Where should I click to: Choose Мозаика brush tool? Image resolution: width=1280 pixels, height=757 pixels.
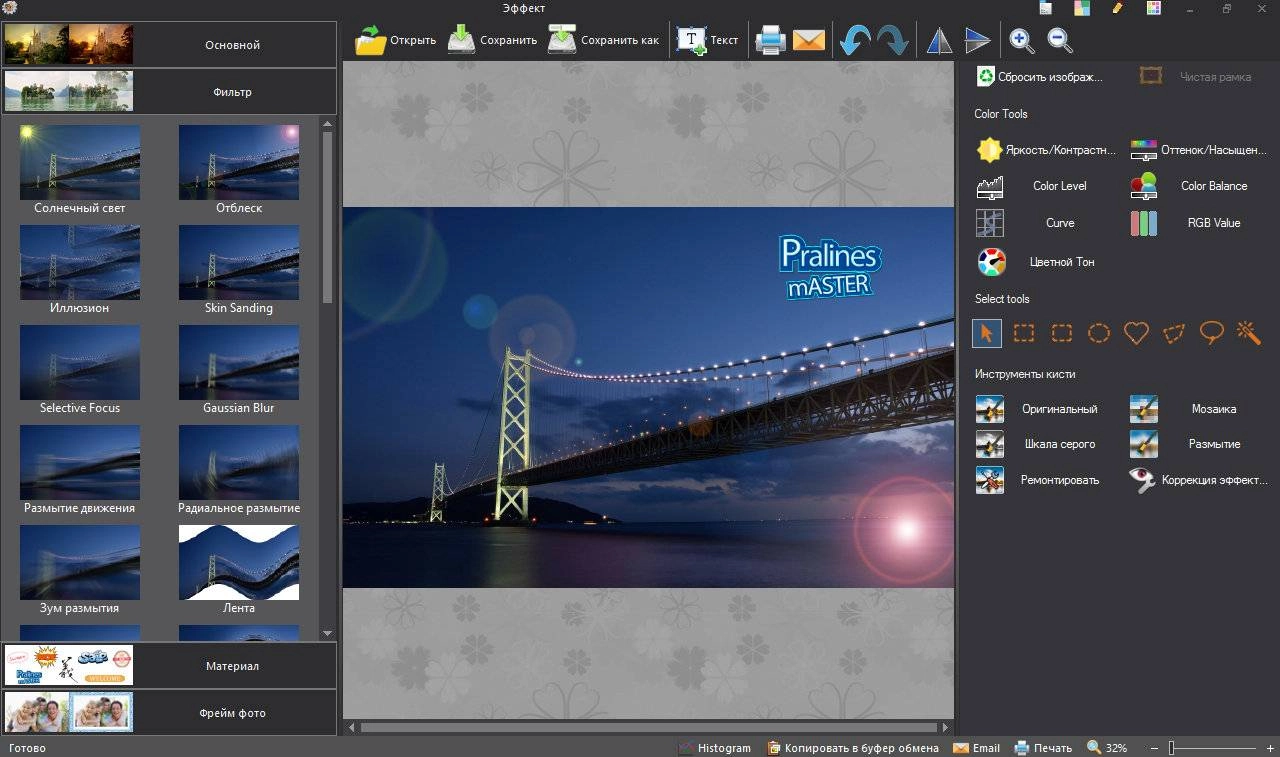pos(1184,409)
